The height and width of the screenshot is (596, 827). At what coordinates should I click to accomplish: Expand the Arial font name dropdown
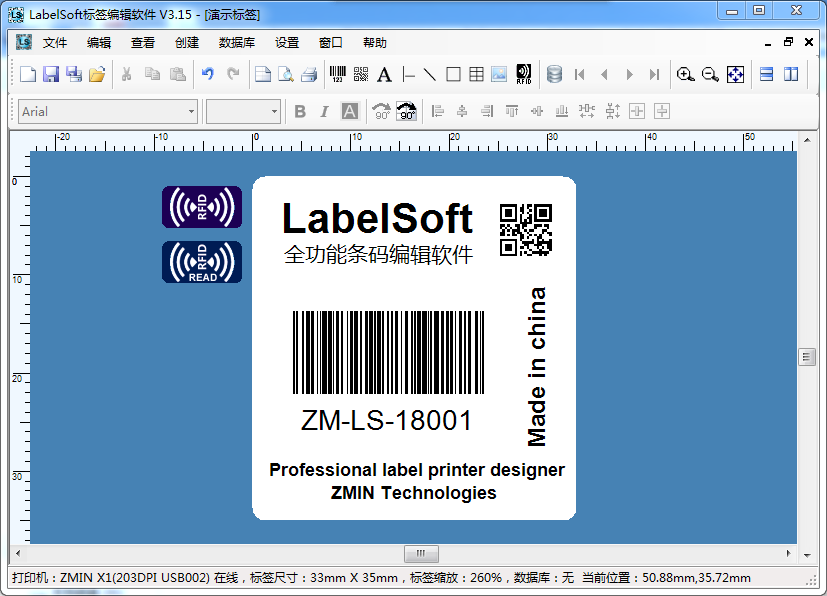191,111
